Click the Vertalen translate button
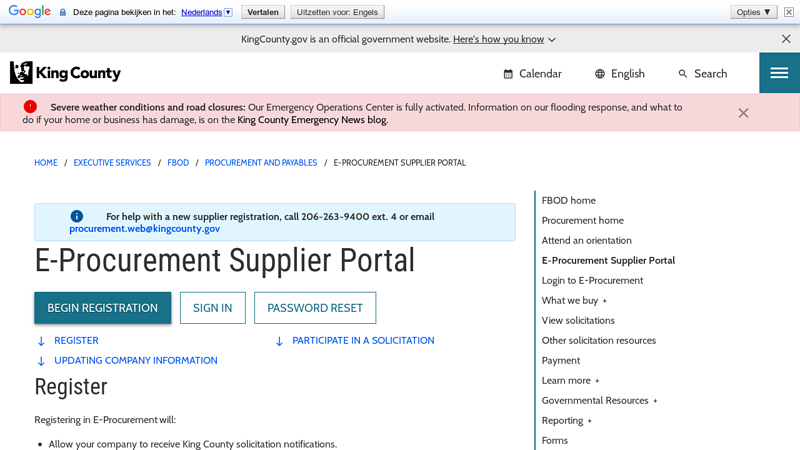This screenshot has width=800, height=450. click(263, 12)
